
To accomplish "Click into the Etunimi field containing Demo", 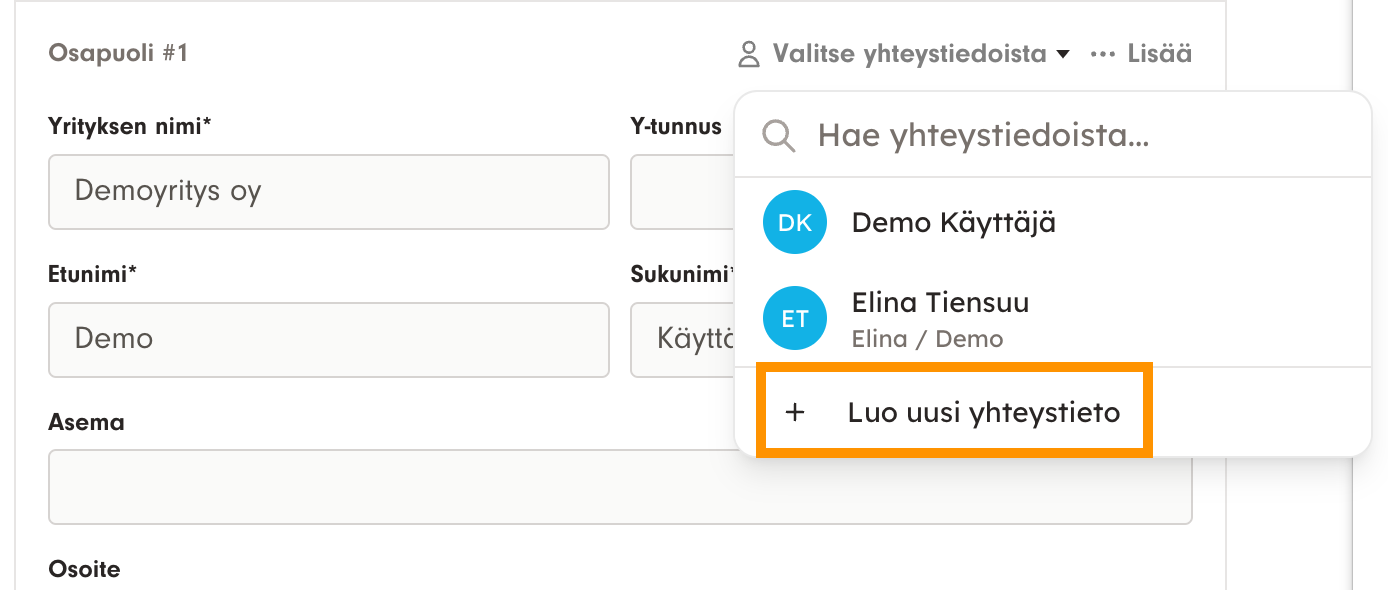I will tap(328, 339).
